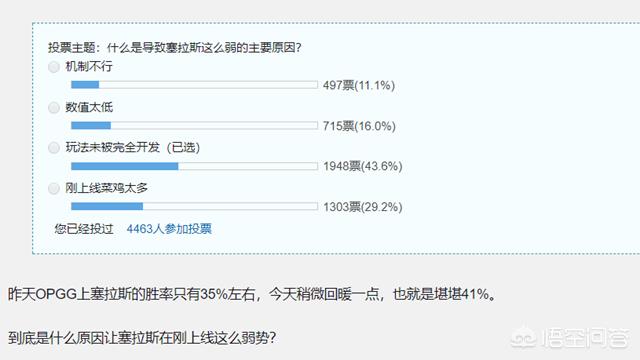This screenshot has height=360, width=640.
Task: Select the 数值太低 radio button
Action: [x=54, y=108]
